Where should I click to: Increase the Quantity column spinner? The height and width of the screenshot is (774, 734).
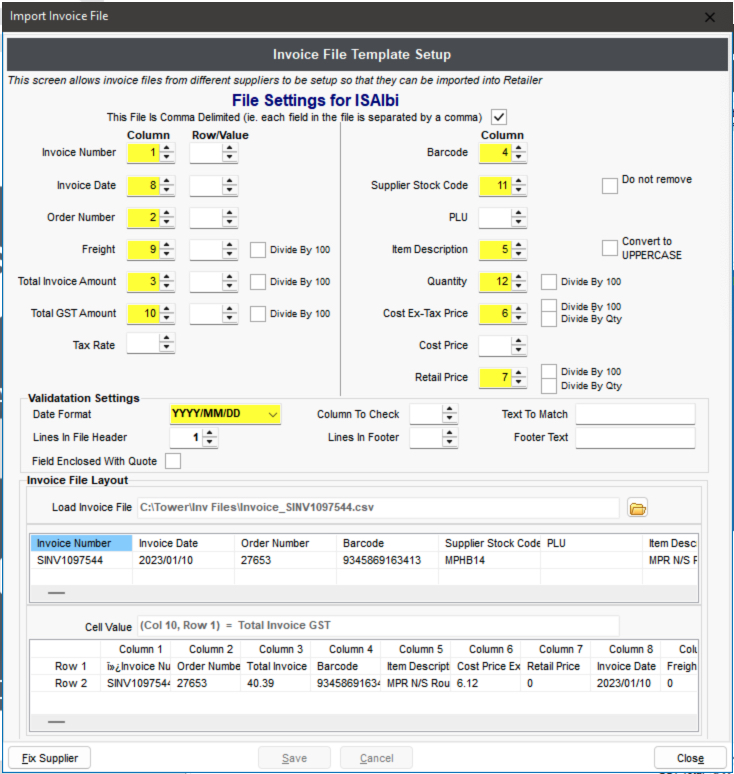coord(519,277)
